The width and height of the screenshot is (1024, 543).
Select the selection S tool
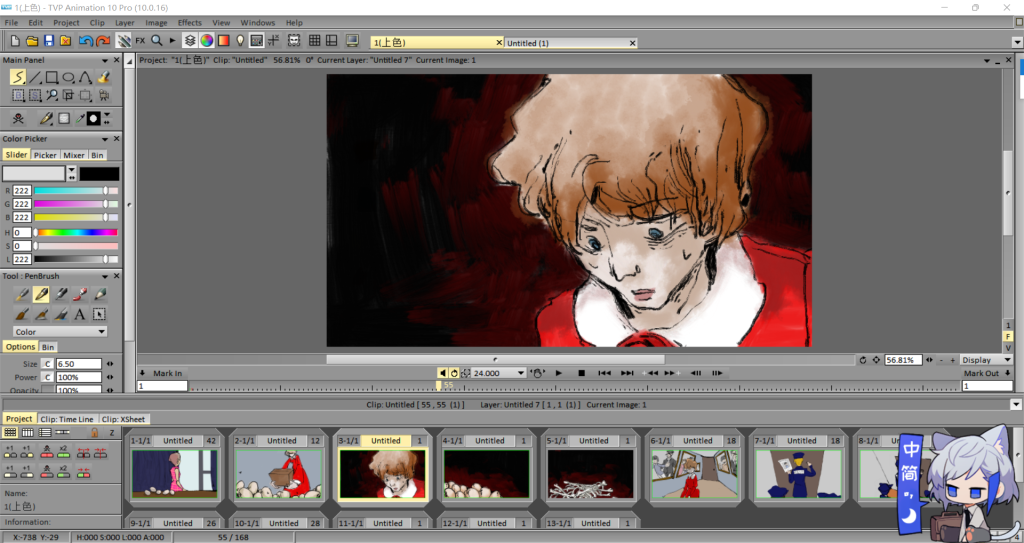(x=35, y=95)
